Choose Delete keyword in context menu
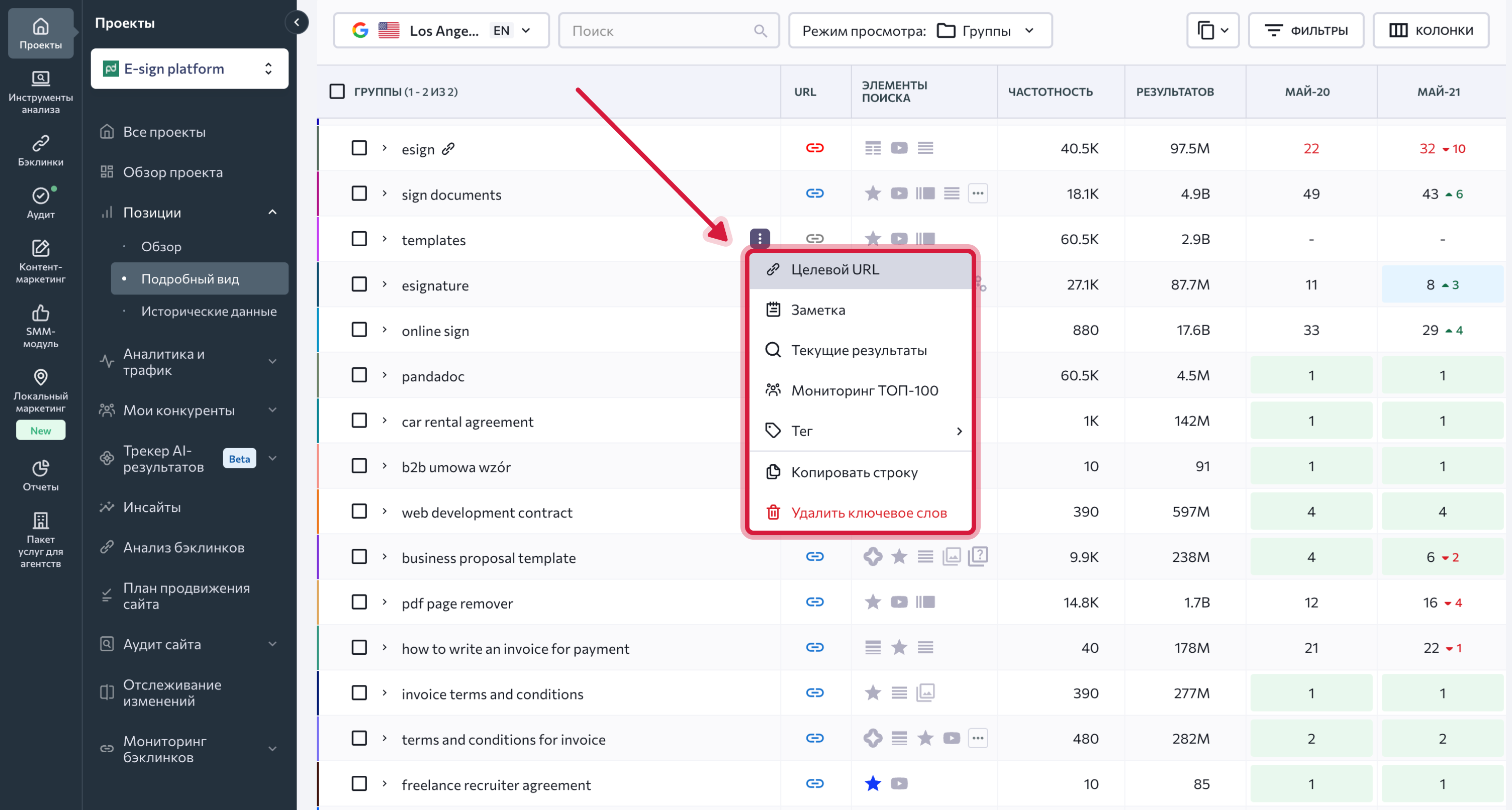 coord(860,513)
